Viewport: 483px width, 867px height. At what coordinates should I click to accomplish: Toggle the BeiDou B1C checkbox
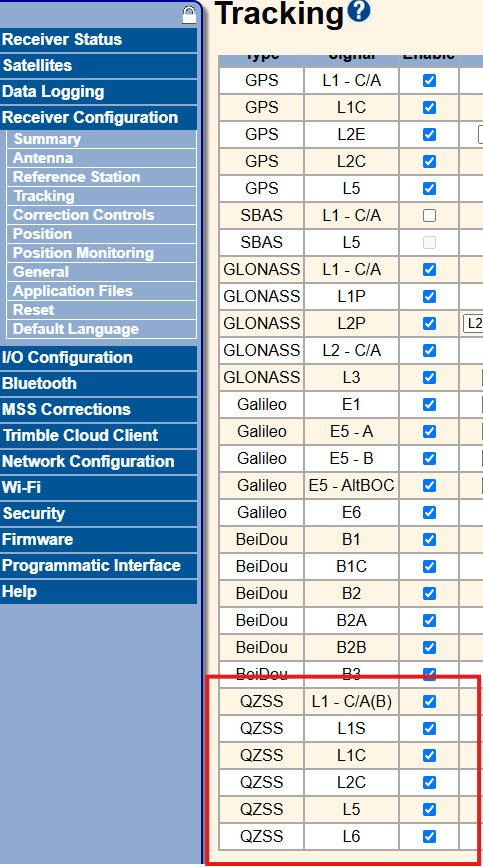pos(429,567)
